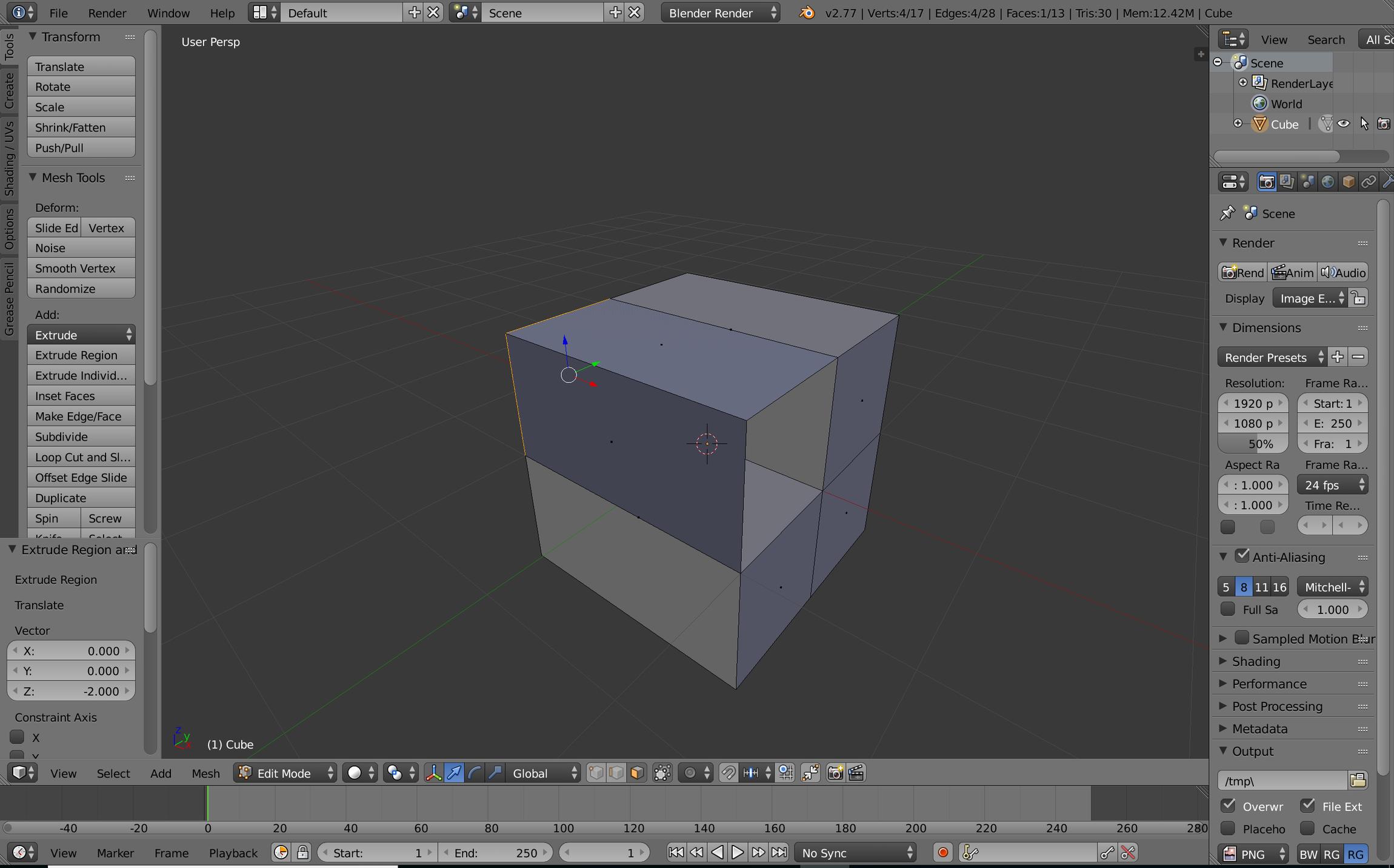The width and height of the screenshot is (1394, 868).
Task: Enable the Full Sample checkbox
Action: (x=1228, y=609)
